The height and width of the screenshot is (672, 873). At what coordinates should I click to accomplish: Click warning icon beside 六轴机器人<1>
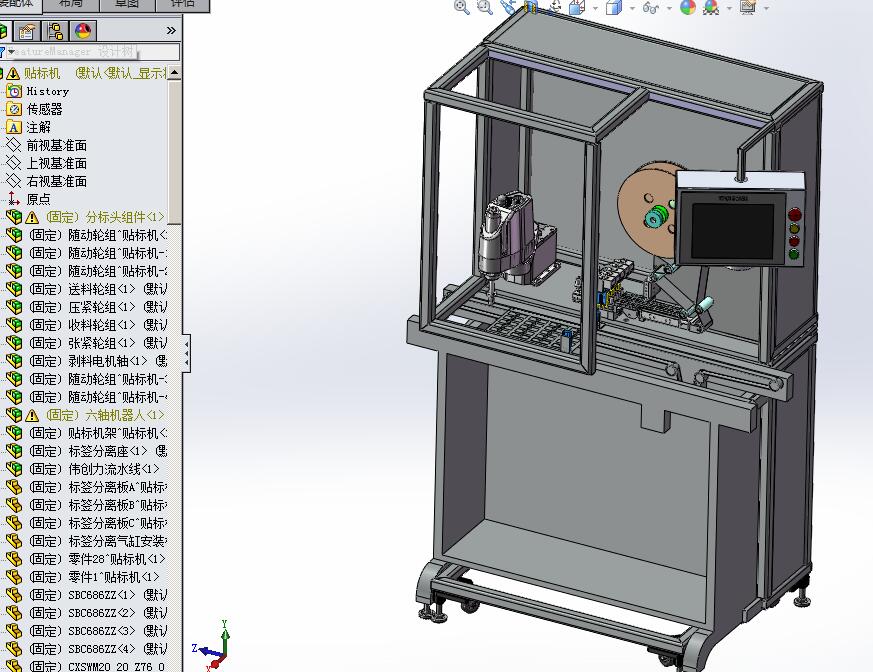point(32,415)
